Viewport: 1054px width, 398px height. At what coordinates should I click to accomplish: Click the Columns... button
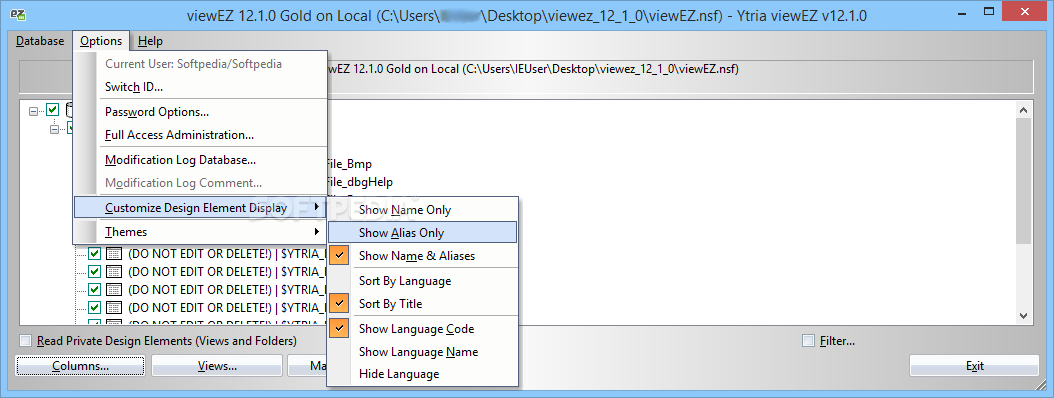click(x=81, y=366)
